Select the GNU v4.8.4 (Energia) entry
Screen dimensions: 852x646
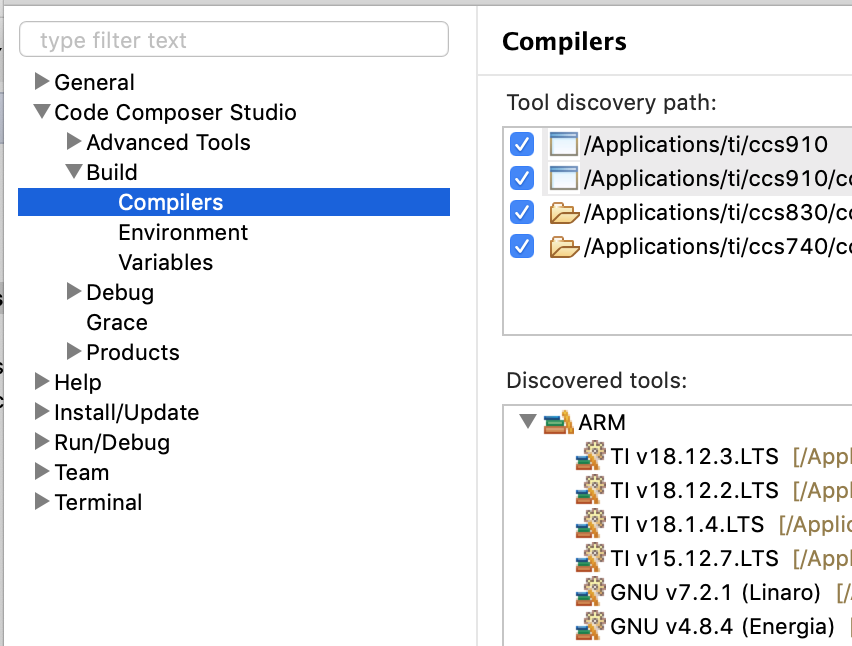click(x=722, y=627)
